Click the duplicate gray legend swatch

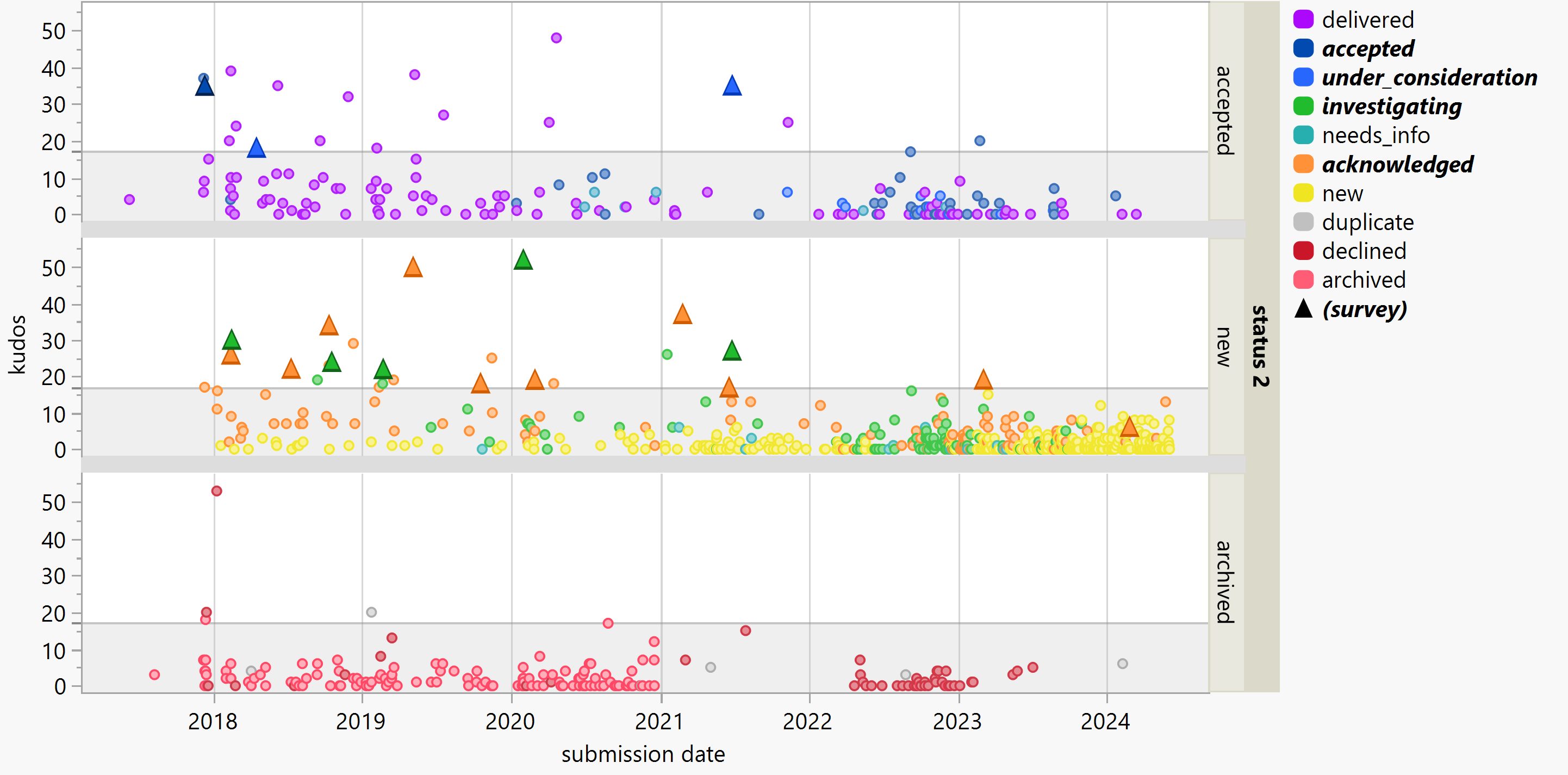coord(1303,221)
